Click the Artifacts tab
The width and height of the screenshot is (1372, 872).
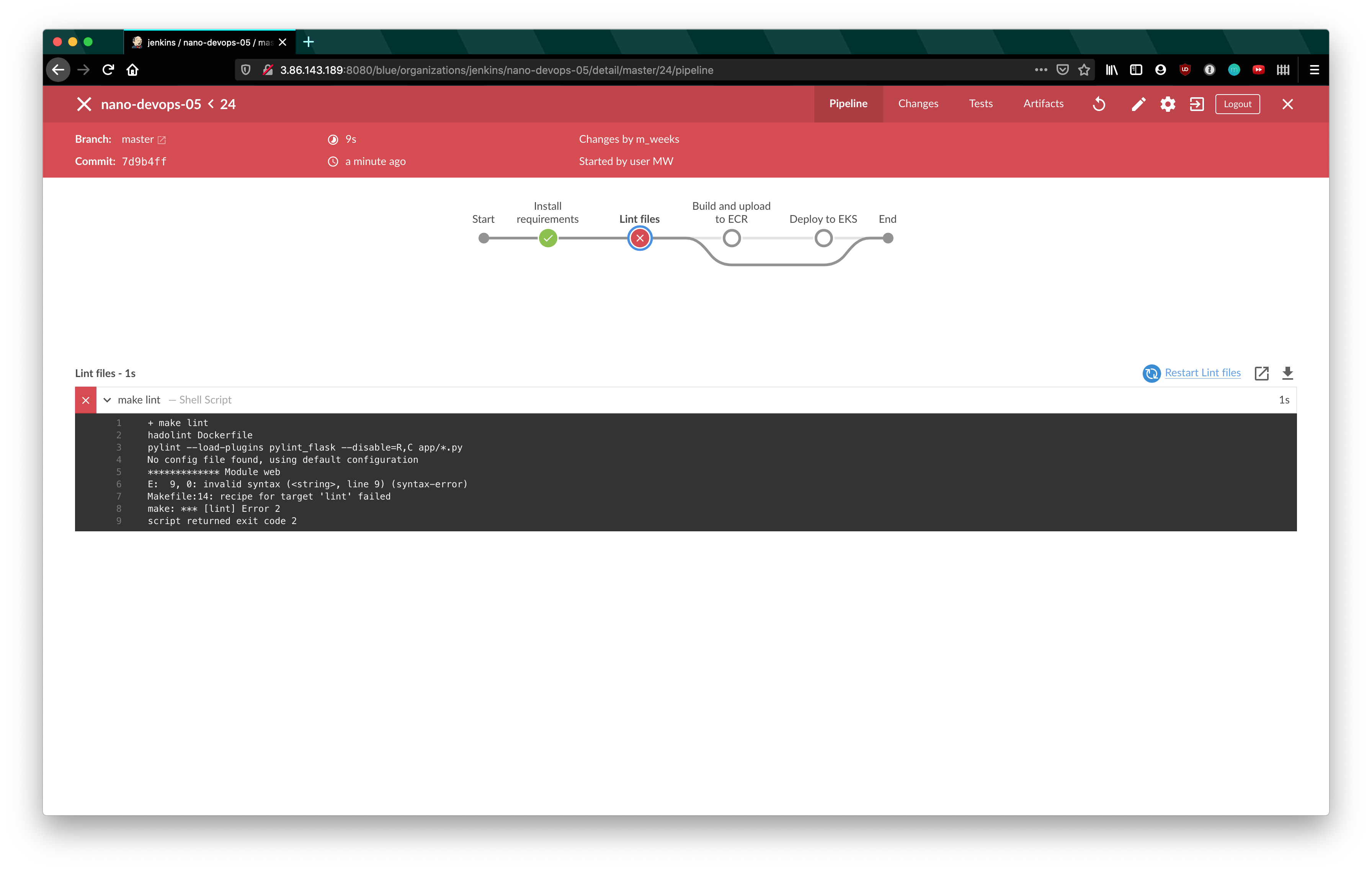[x=1043, y=103]
